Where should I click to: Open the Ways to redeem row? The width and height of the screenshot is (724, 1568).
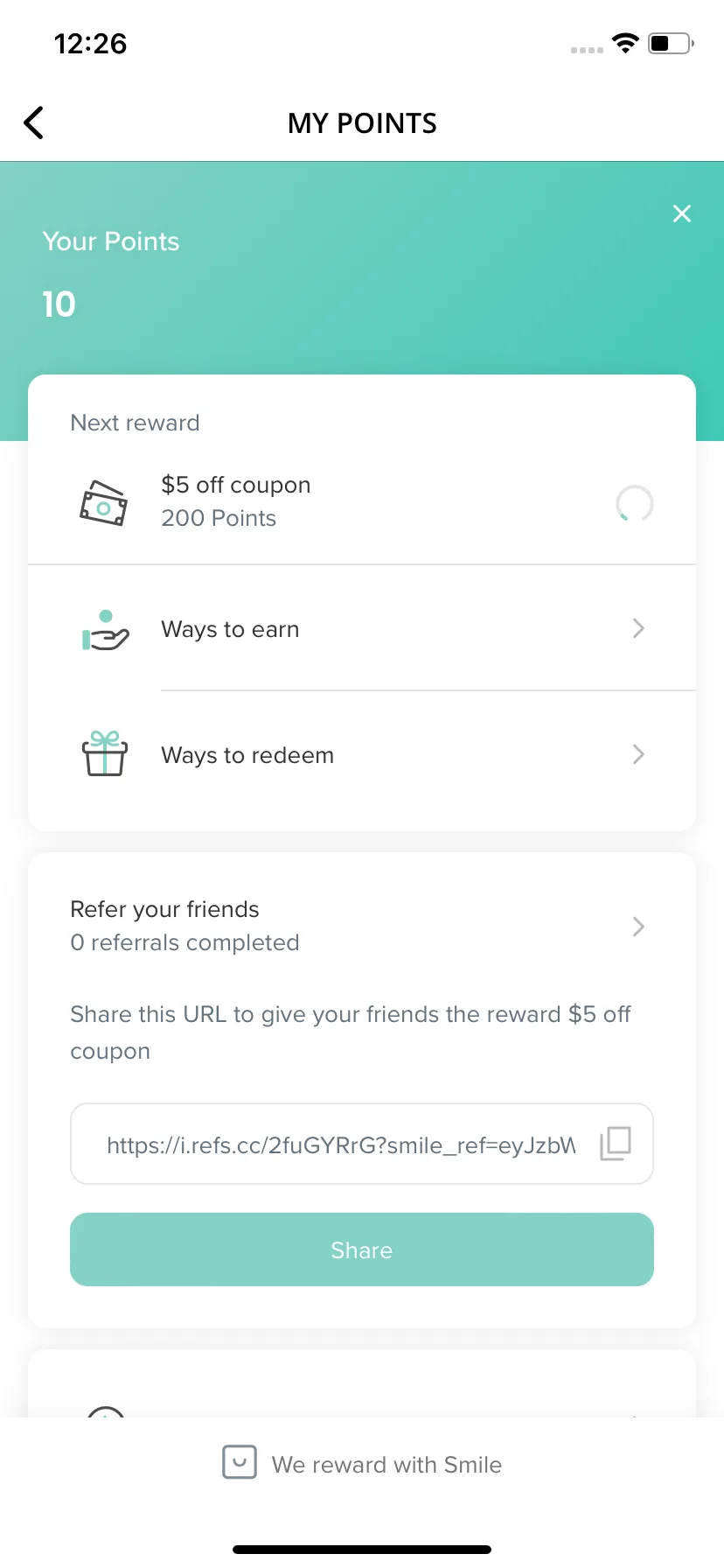362,754
